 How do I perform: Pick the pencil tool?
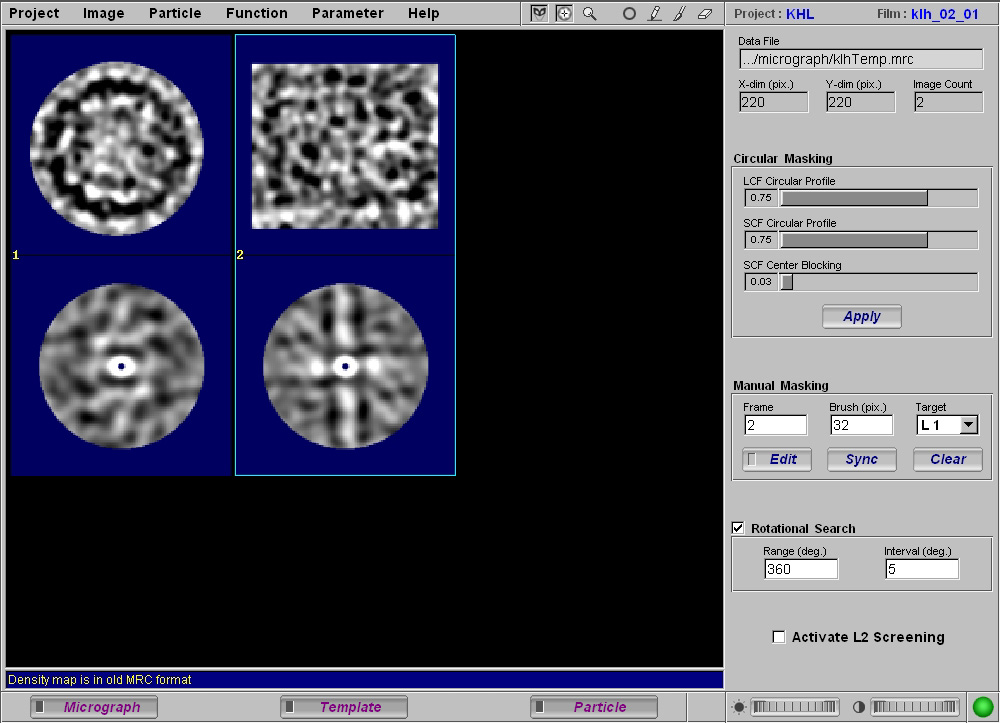pyautogui.click(x=655, y=14)
